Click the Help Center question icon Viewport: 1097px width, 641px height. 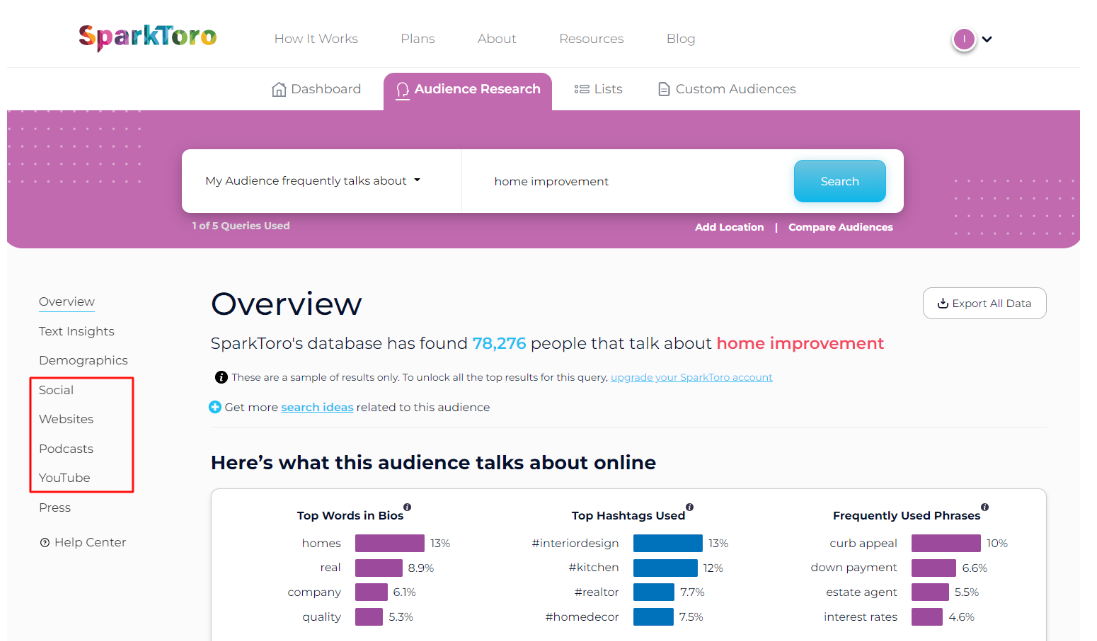[x=45, y=542]
